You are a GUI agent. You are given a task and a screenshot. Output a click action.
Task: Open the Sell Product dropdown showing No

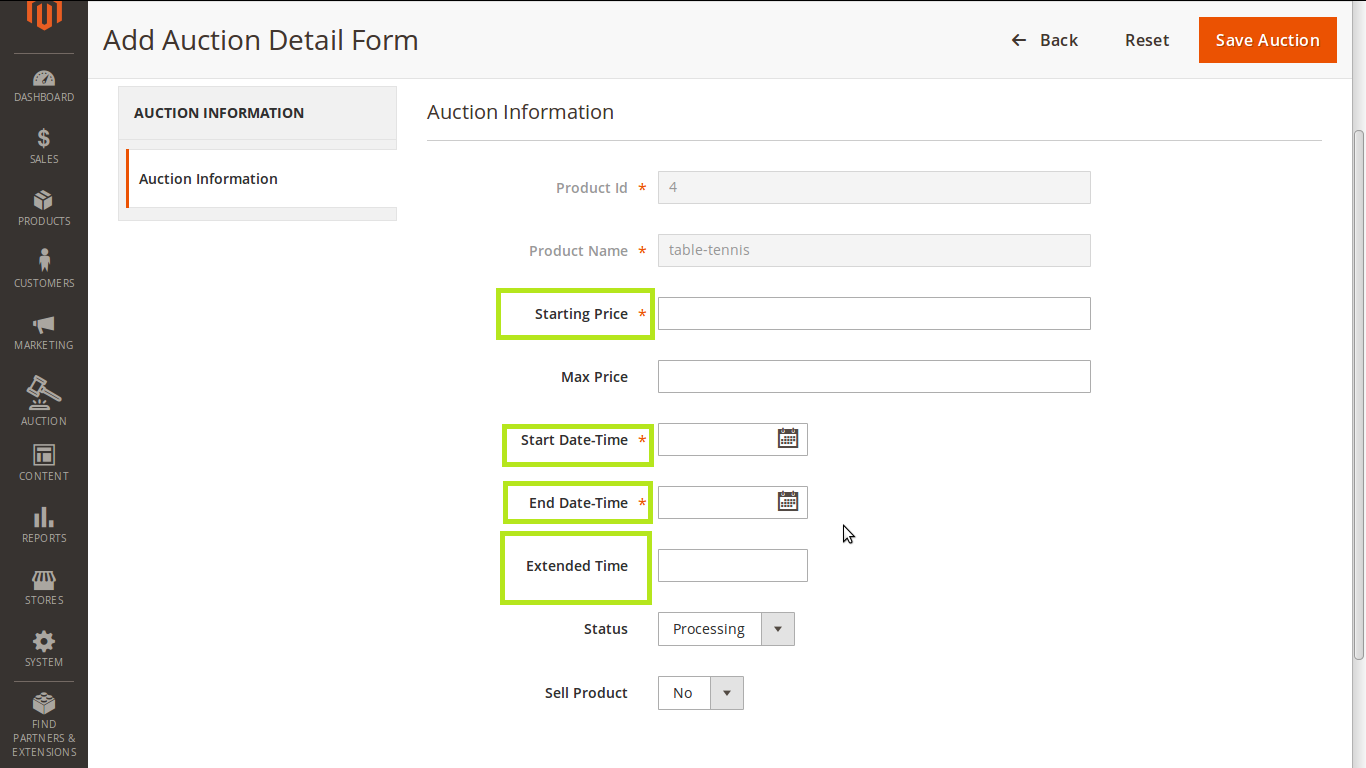click(701, 693)
